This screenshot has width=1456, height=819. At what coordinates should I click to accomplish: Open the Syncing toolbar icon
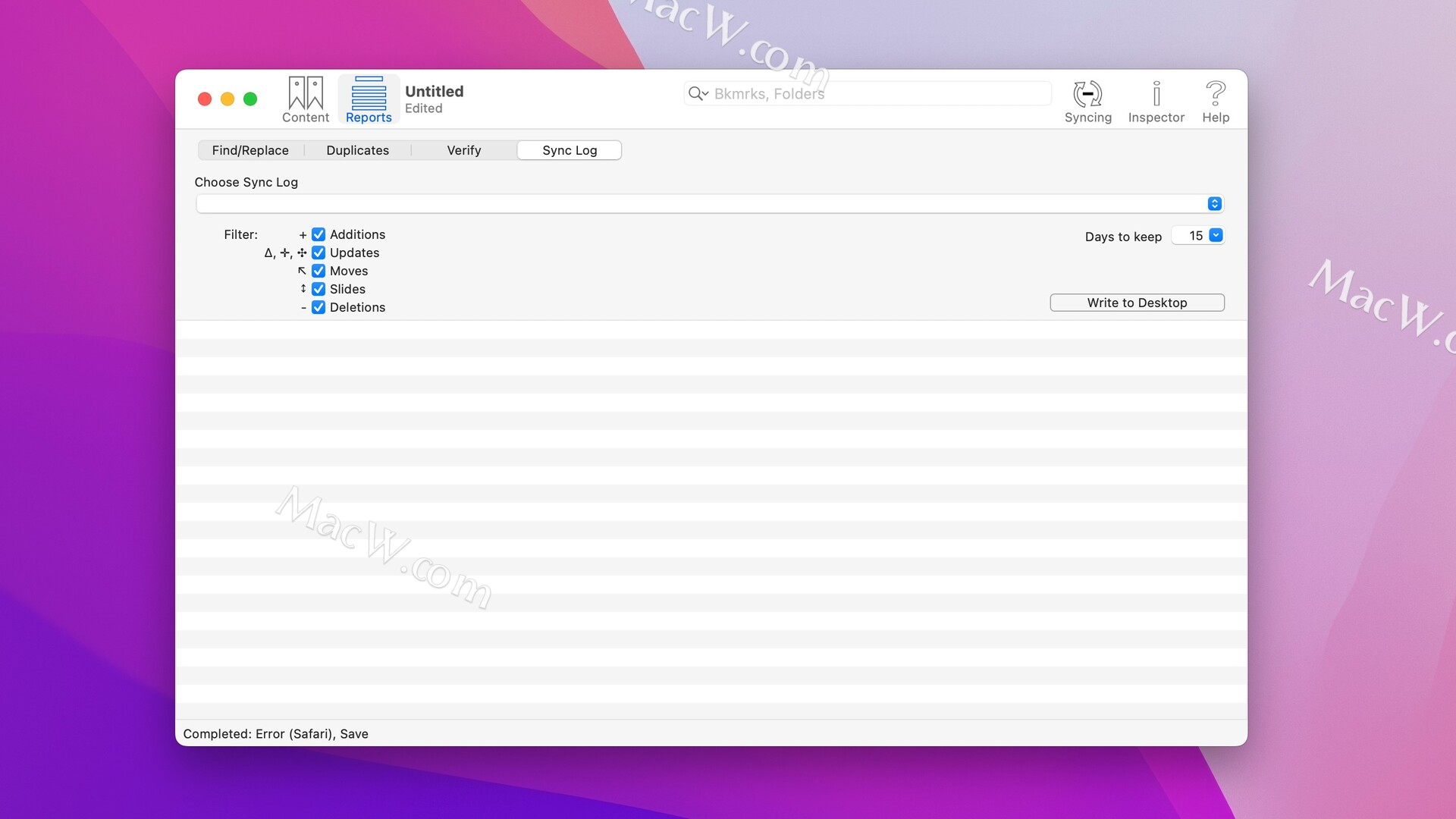[x=1087, y=93]
